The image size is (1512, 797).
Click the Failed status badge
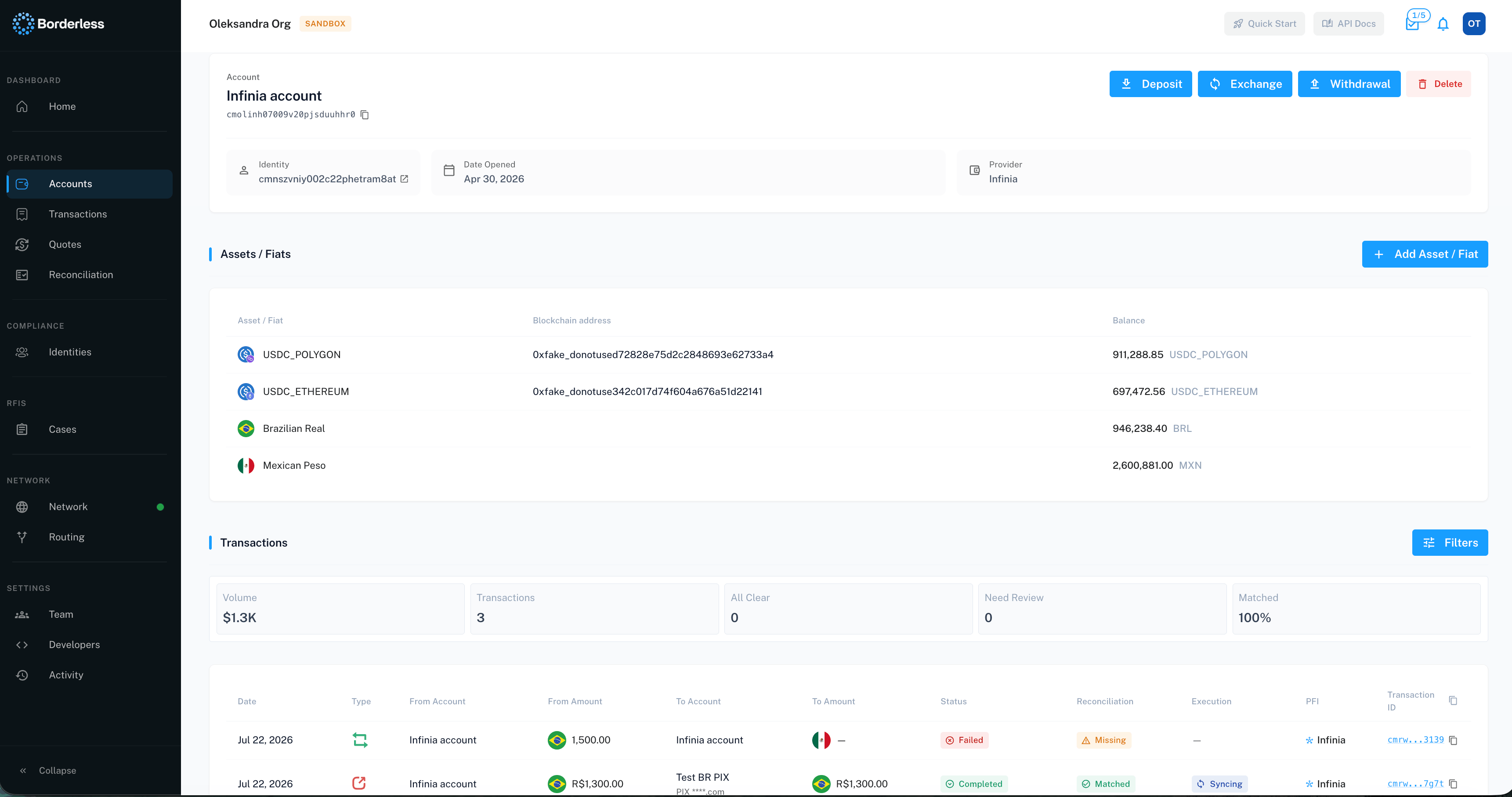964,740
